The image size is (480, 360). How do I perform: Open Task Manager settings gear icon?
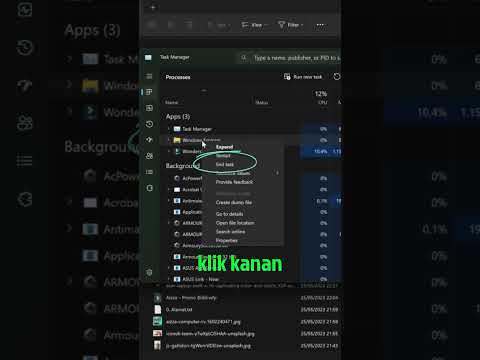(x=149, y=272)
